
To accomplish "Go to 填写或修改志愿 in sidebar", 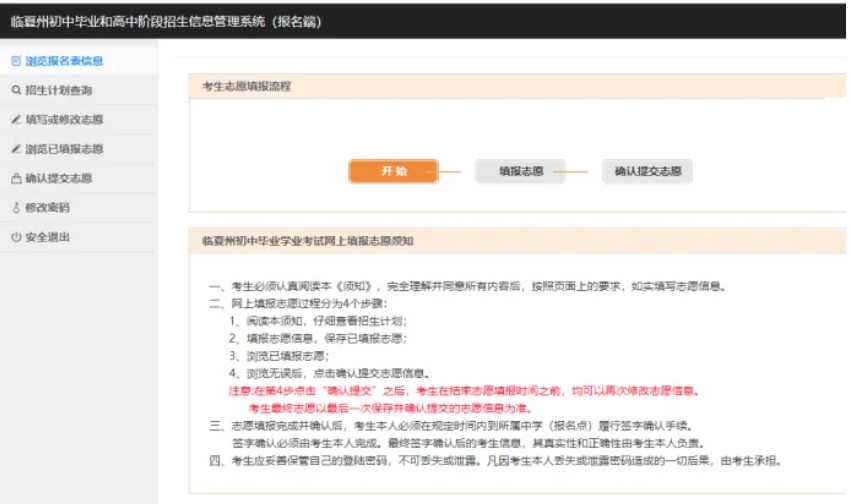I will tap(64, 120).
